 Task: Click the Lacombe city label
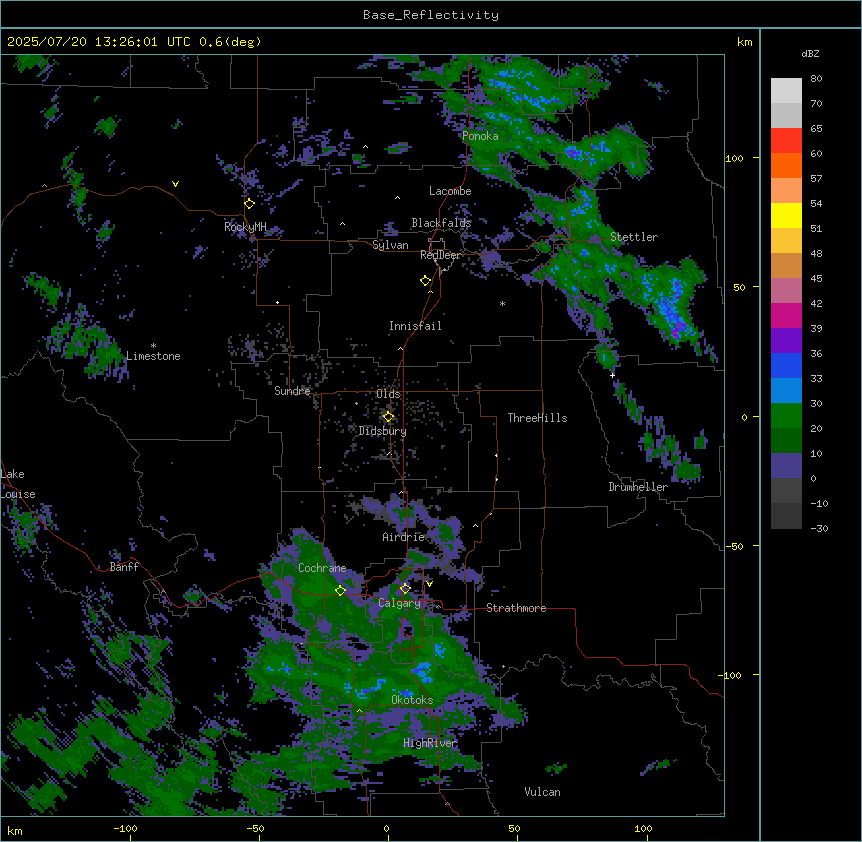(450, 191)
